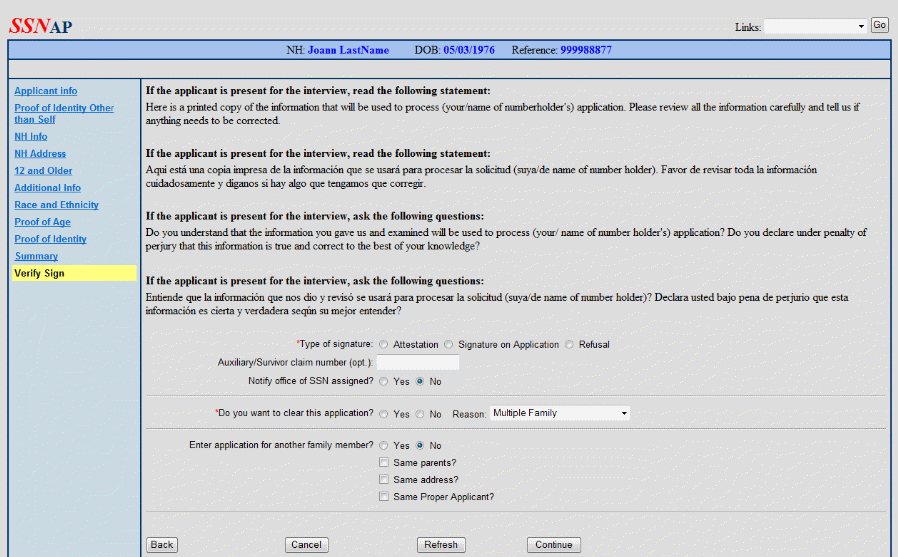898x557 pixels.
Task: Tick the Same address? checkbox
Action: 384,480
